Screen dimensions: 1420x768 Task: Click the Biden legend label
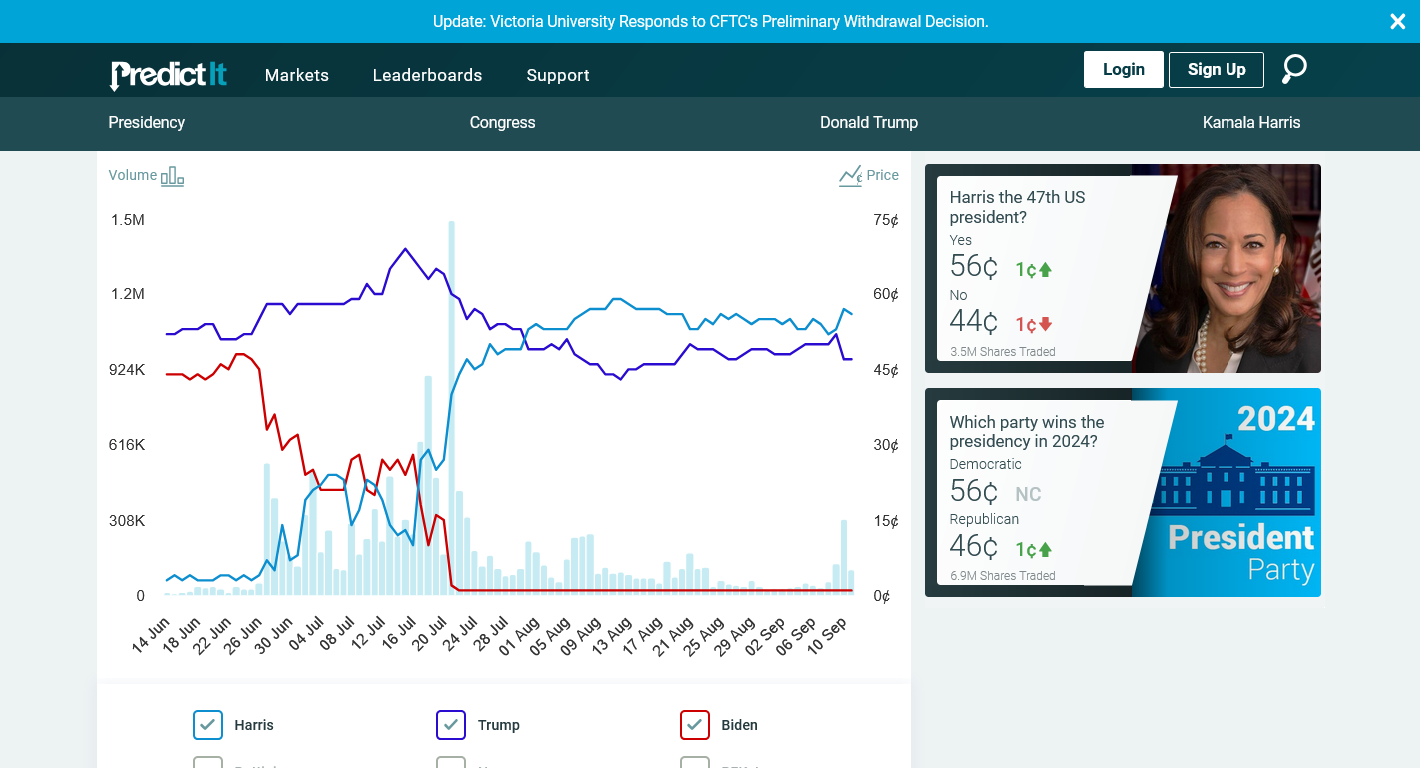pyautogui.click(x=740, y=725)
